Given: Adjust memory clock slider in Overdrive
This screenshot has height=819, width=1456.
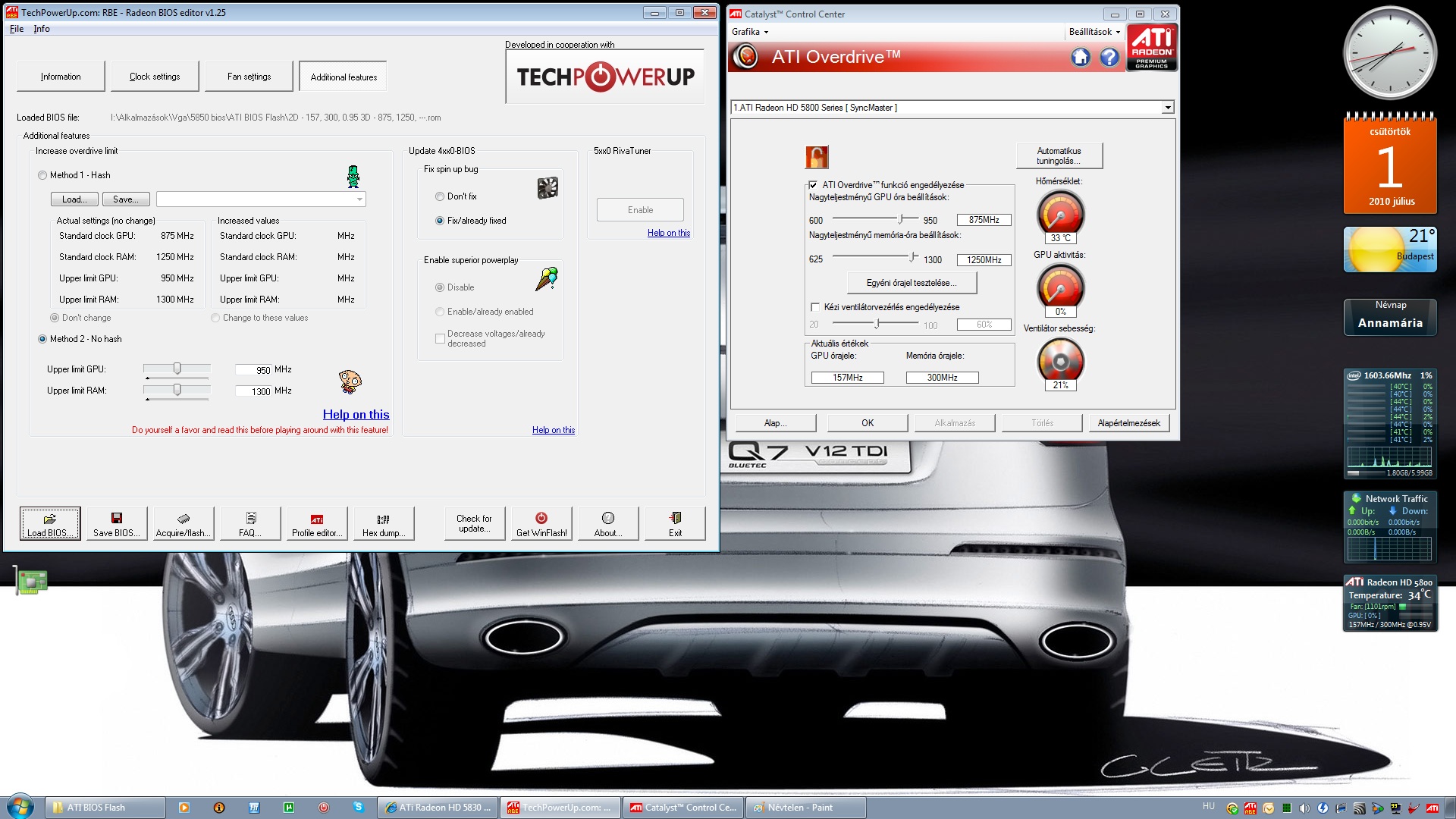Looking at the screenshot, I should [x=913, y=257].
